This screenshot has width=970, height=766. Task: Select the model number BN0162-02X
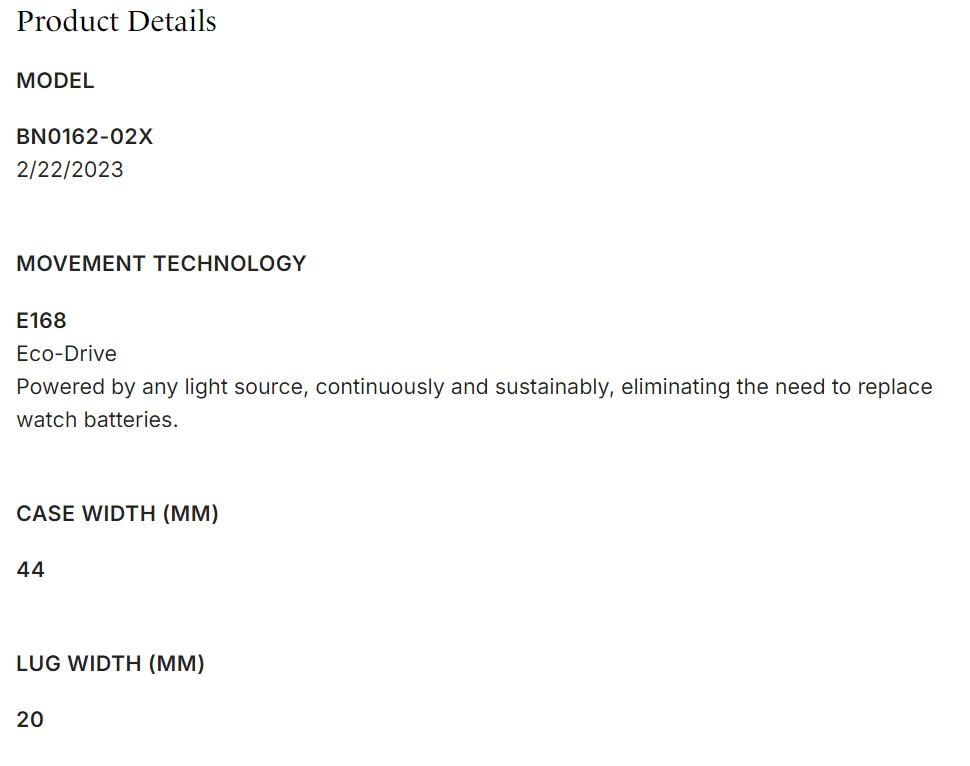click(84, 137)
